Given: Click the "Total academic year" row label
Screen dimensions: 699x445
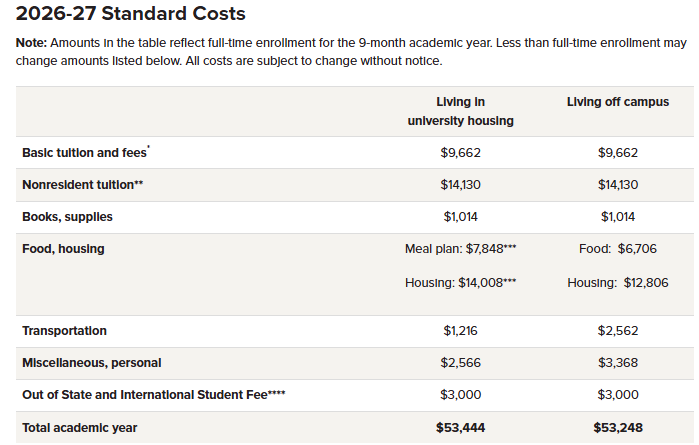Looking at the screenshot, I should [80, 428].
